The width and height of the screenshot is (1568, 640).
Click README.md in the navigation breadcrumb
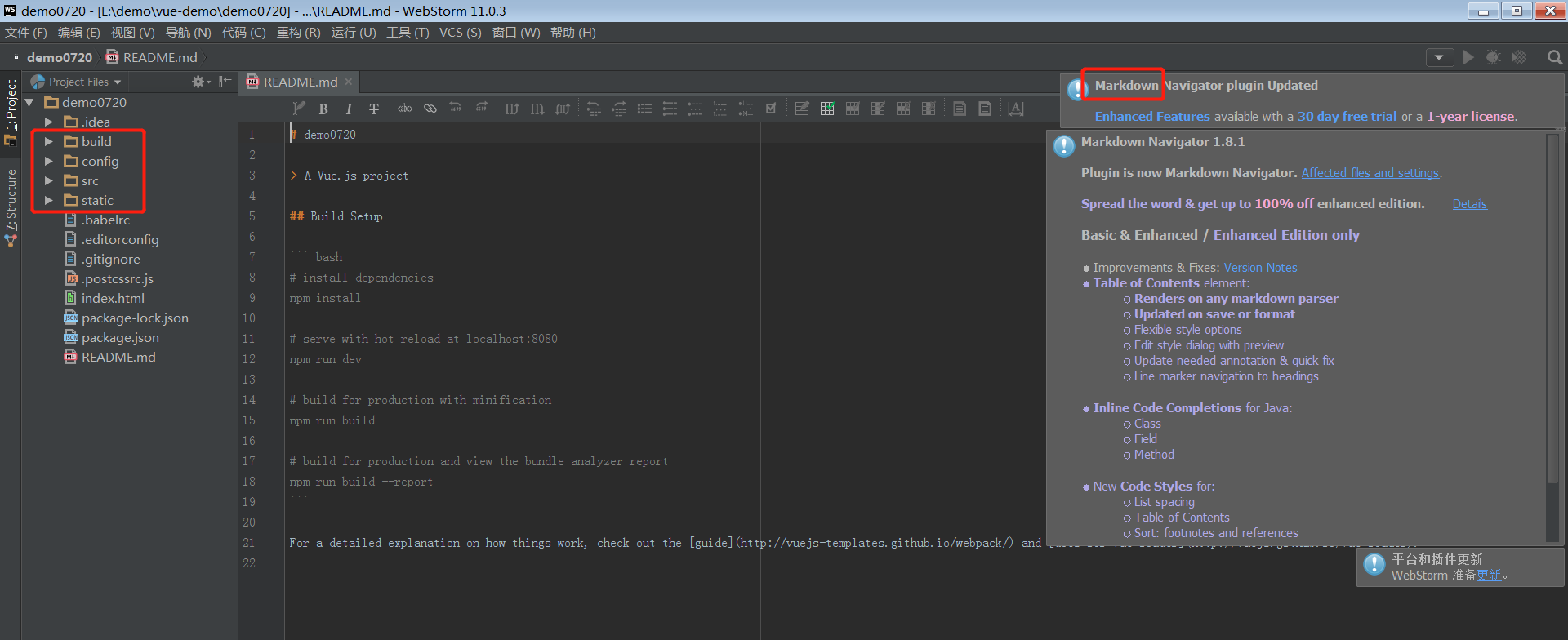pos(152,57)
